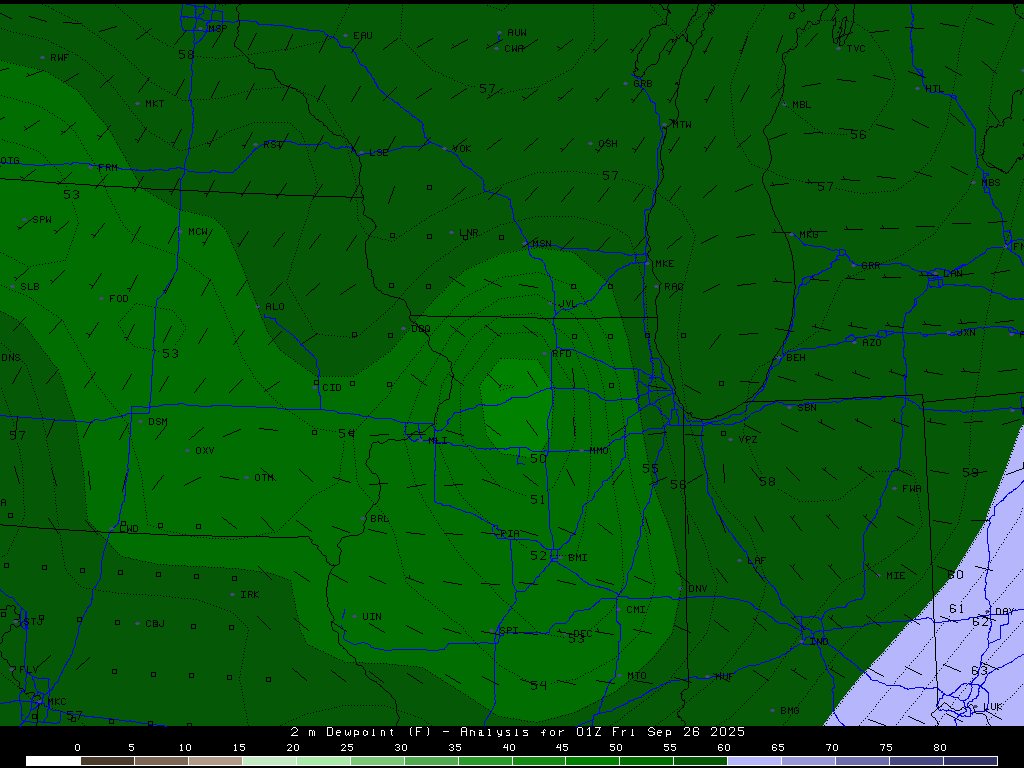Select the RAC station label
Screen dimensions: 1024x768
point(673,287)
